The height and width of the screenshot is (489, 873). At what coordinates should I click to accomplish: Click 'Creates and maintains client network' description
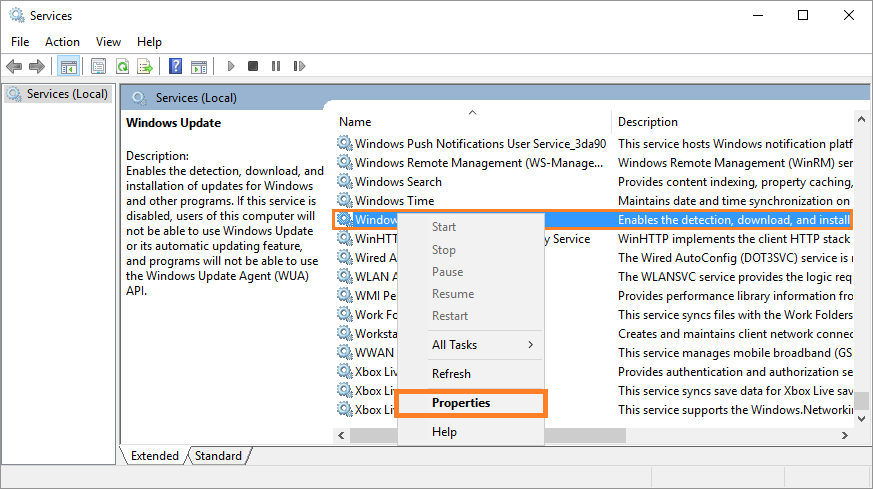click(x=735, y=334)
